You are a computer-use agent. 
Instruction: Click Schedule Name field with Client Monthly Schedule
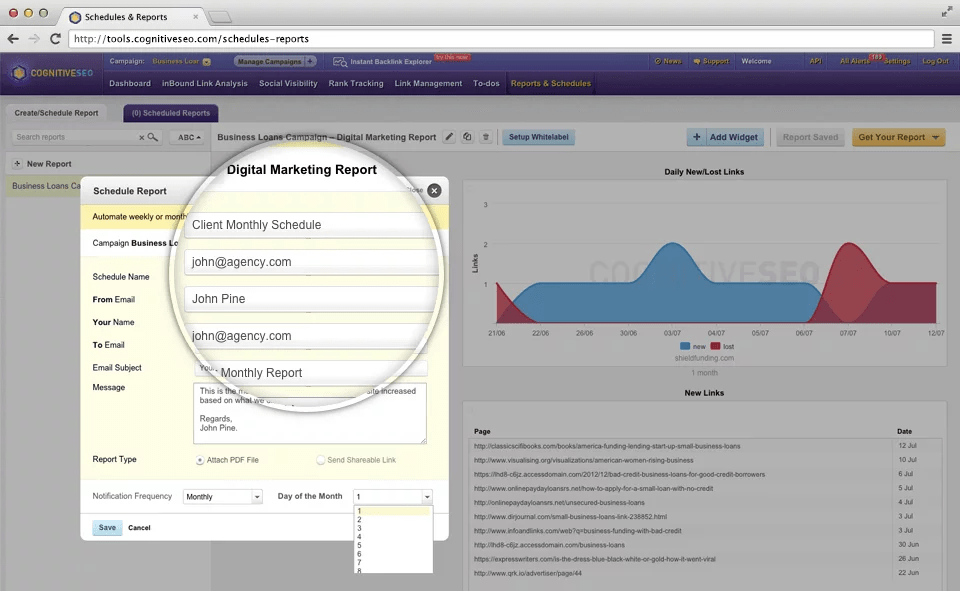311,225
